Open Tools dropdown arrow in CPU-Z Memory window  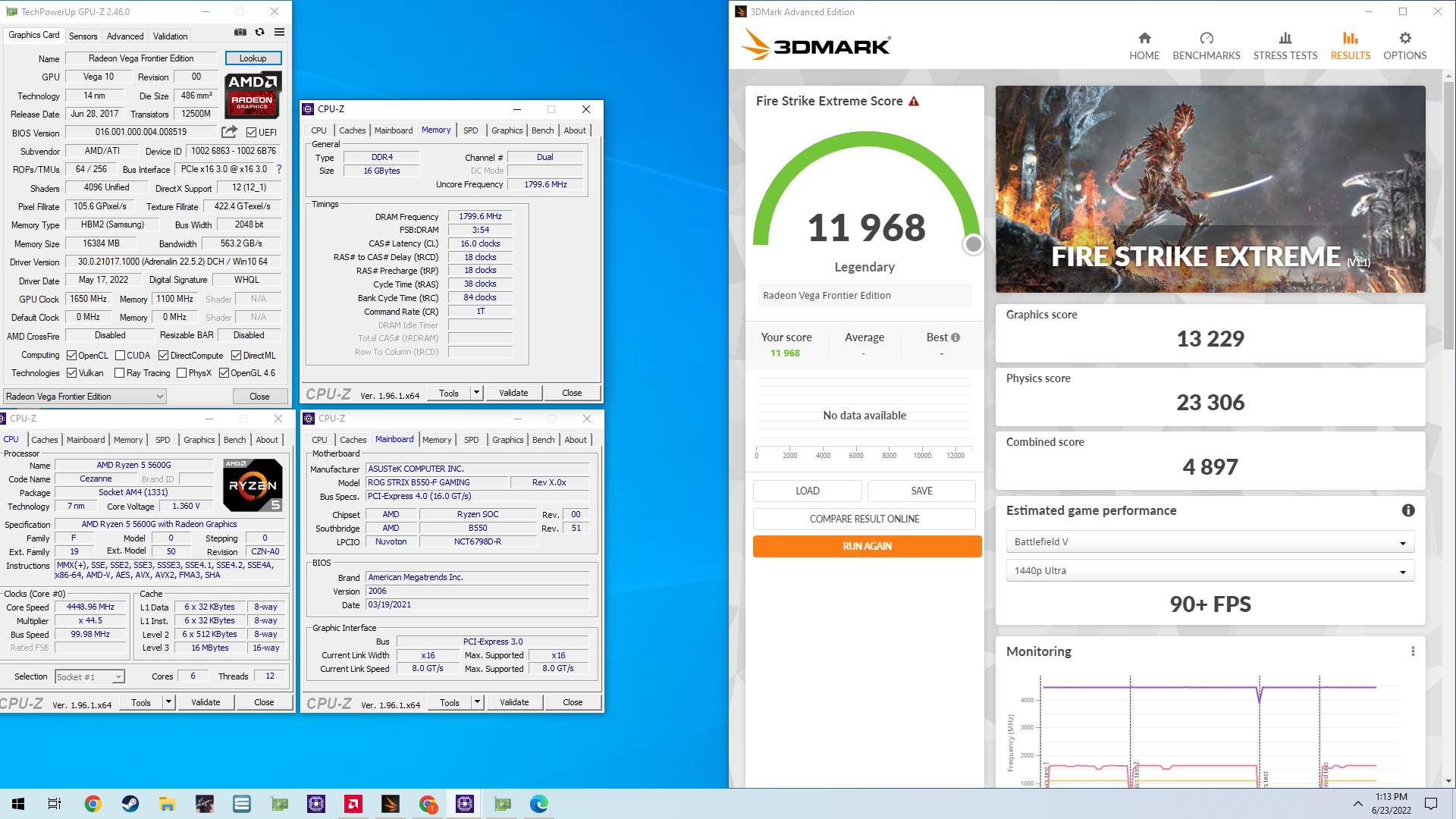tap(476, 393)
